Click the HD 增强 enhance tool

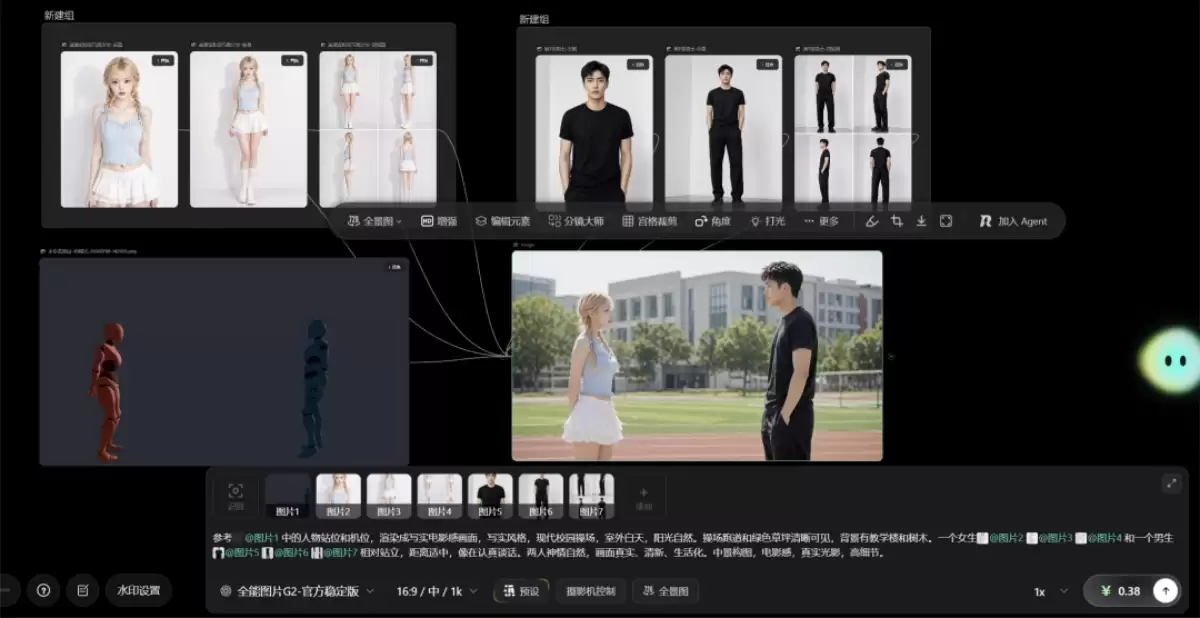(x=439, y=221)
